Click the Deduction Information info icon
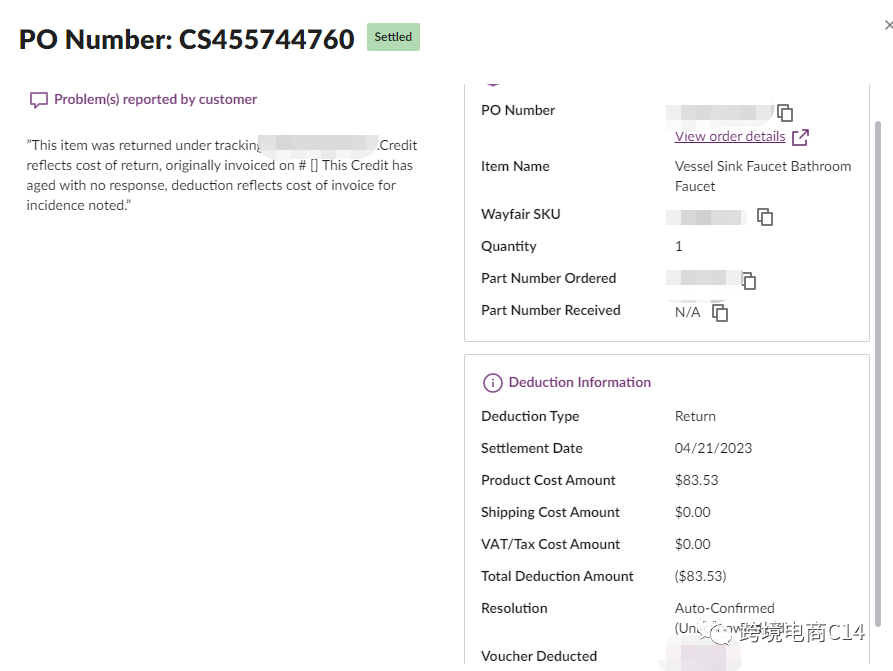 pos(492,383)
